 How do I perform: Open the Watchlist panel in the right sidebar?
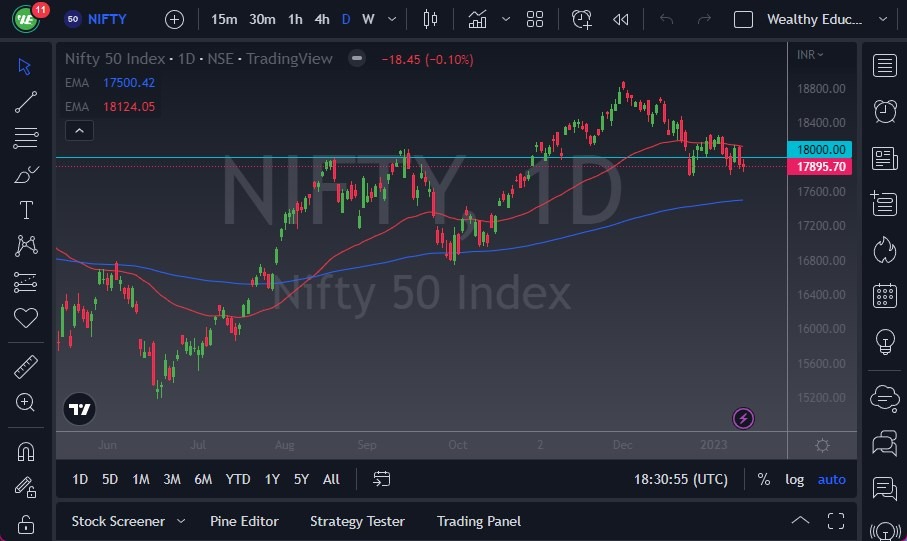(884, 66)
